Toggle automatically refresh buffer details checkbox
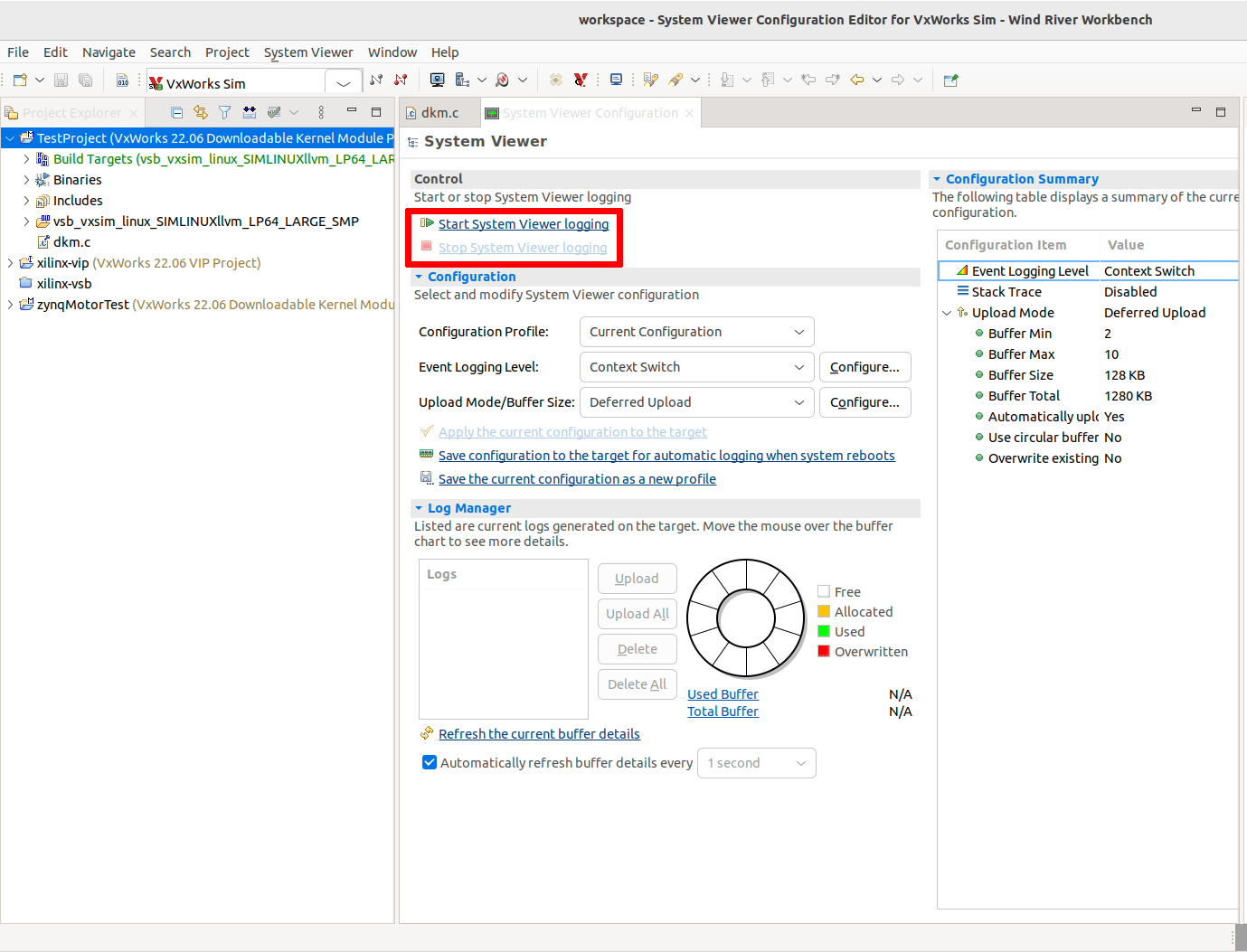The height and width of the screenshot is (952, 1247). (x=430, y=762)
